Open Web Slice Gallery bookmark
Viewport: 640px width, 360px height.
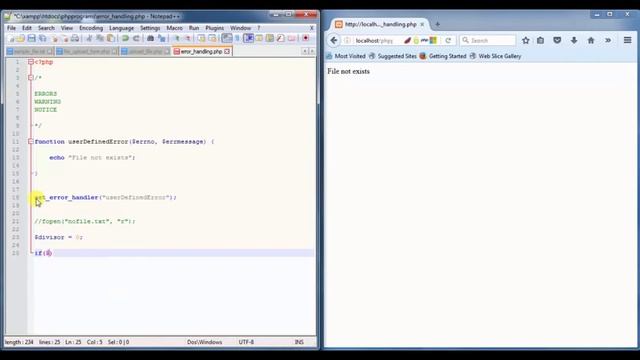click(496, 56)
